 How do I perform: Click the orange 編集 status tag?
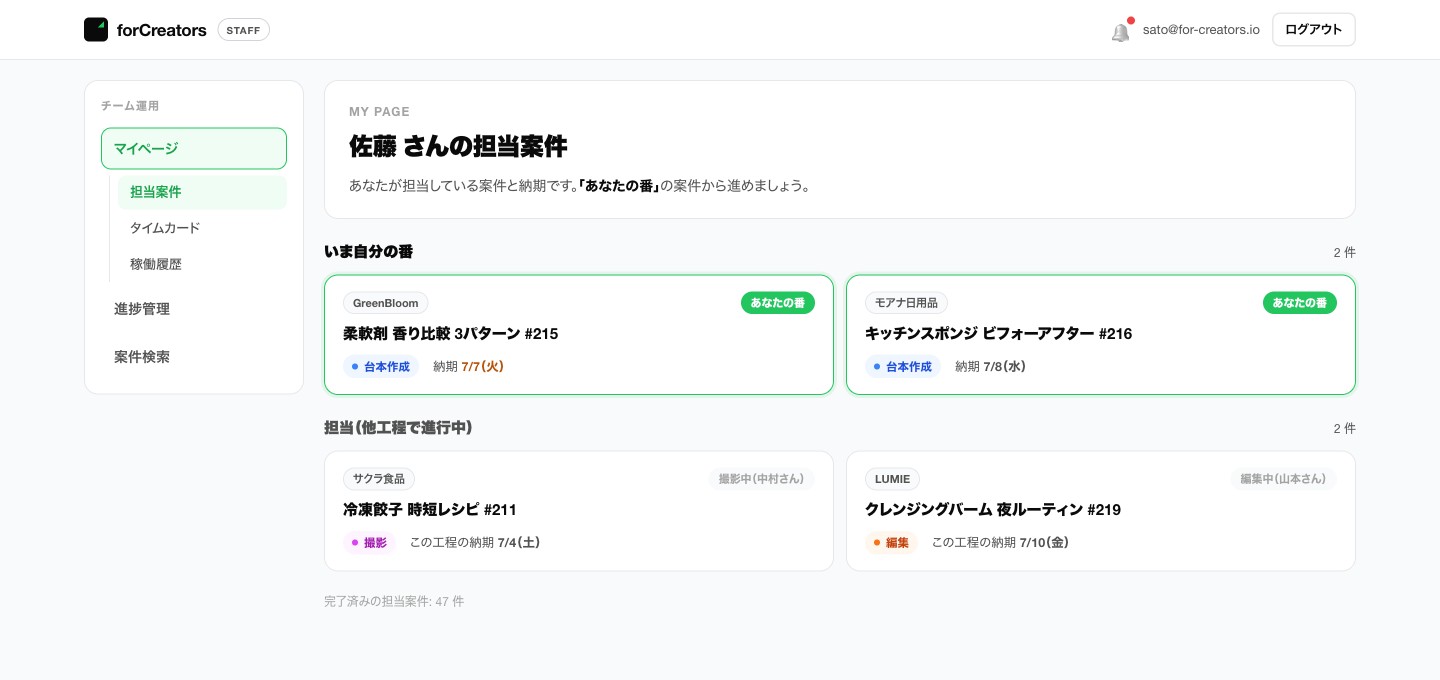click(x=891, y=543)
